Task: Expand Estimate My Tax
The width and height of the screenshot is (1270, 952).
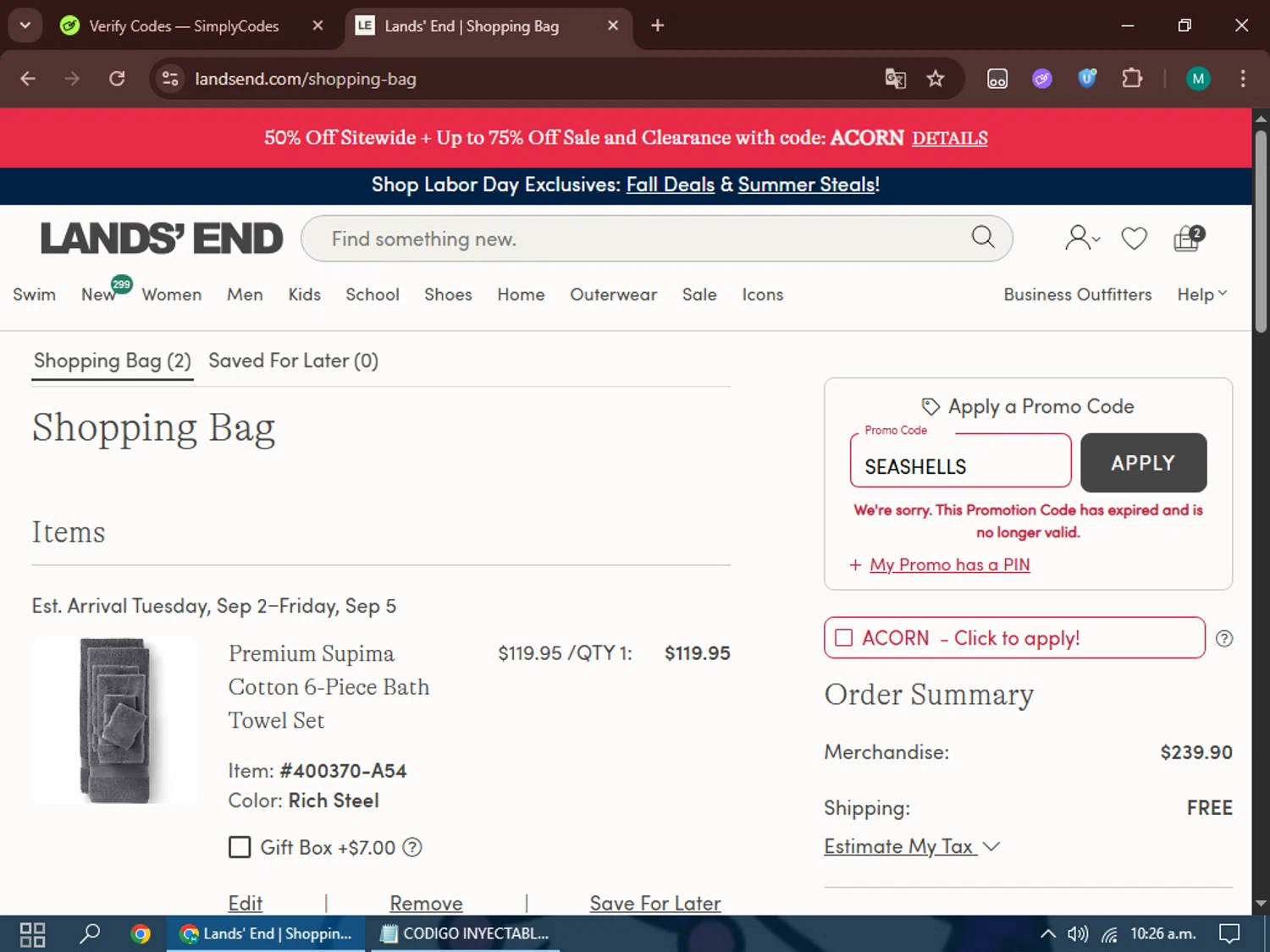Action: (x=912, y=846)
